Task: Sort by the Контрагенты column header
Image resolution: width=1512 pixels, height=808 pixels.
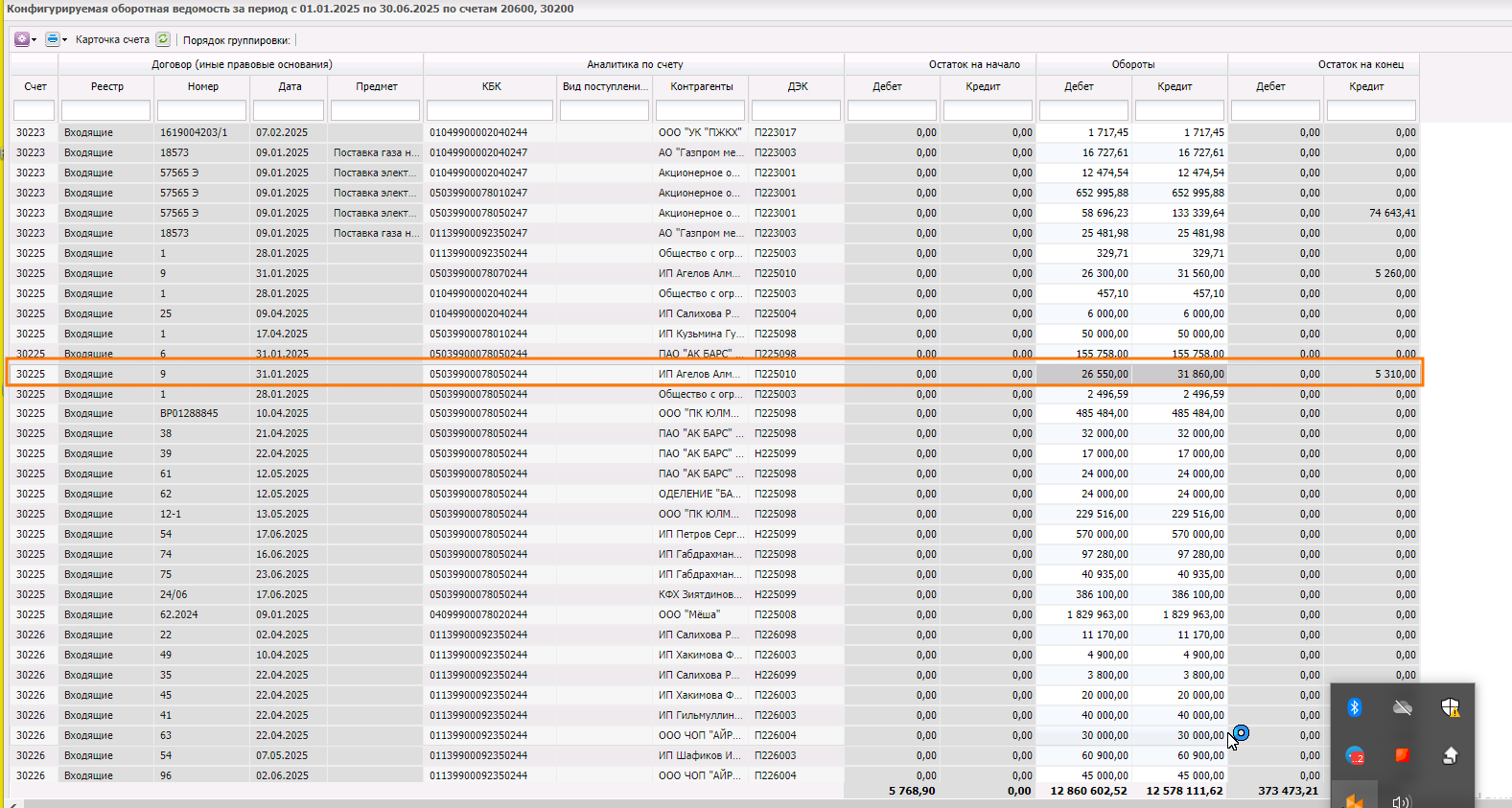Action: pos(702,86)
